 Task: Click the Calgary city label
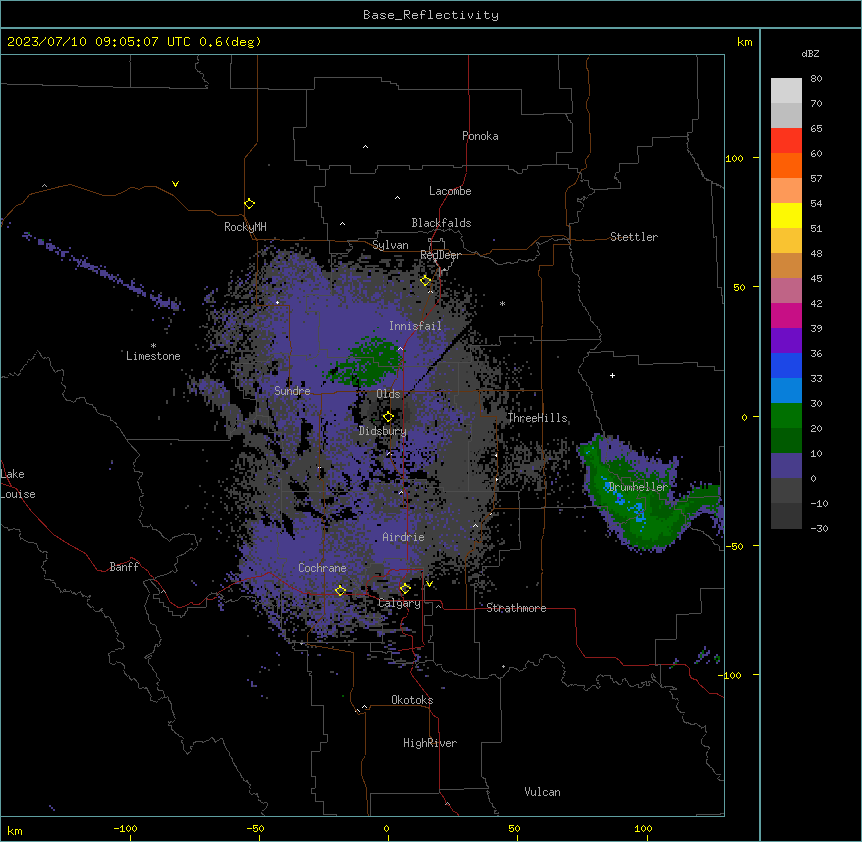399,603
